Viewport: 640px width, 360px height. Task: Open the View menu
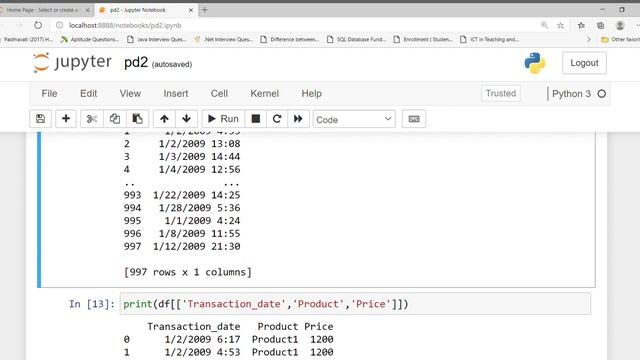130,93
